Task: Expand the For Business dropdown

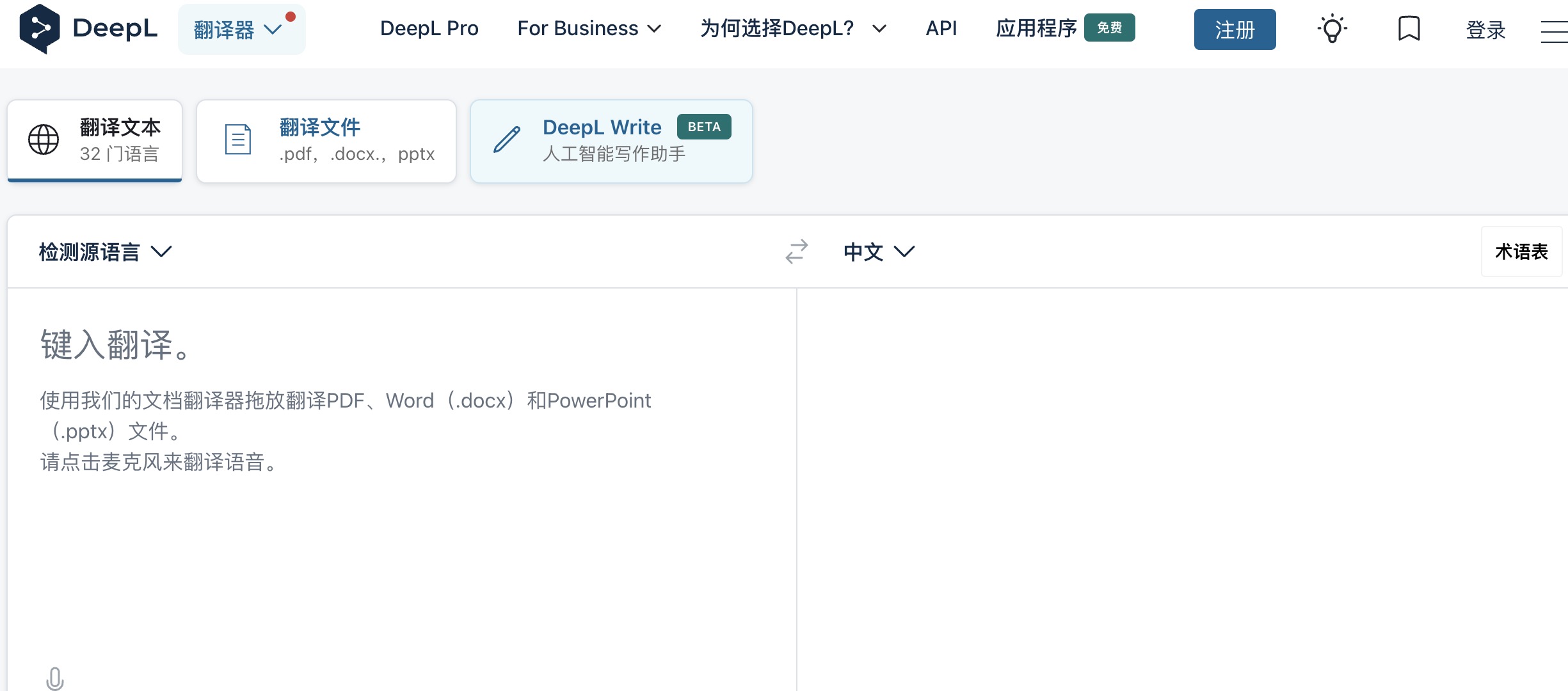Action: 588,28
